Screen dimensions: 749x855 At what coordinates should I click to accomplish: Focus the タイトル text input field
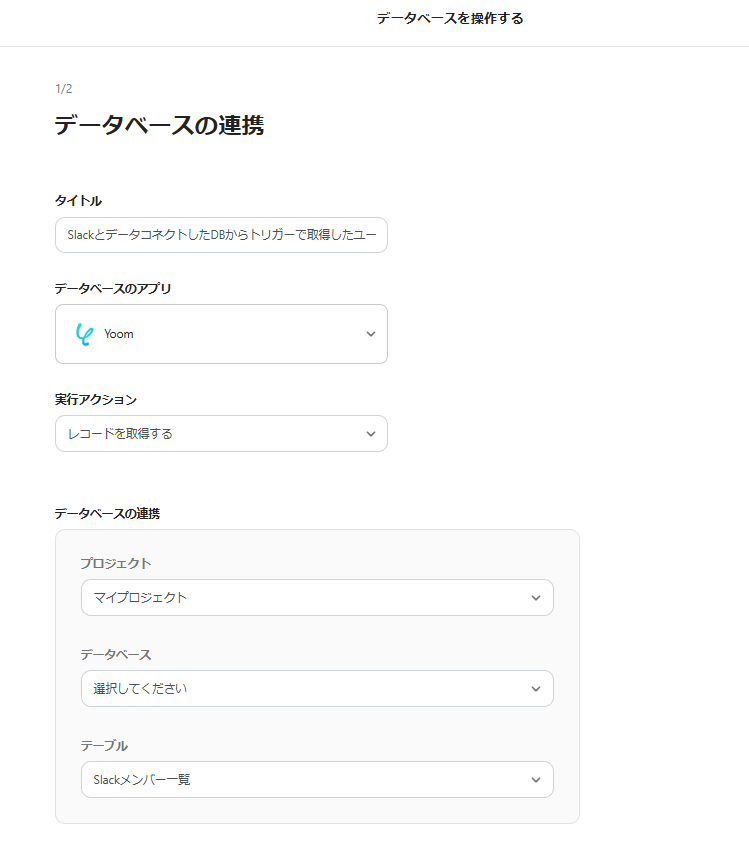coord(221,235)
